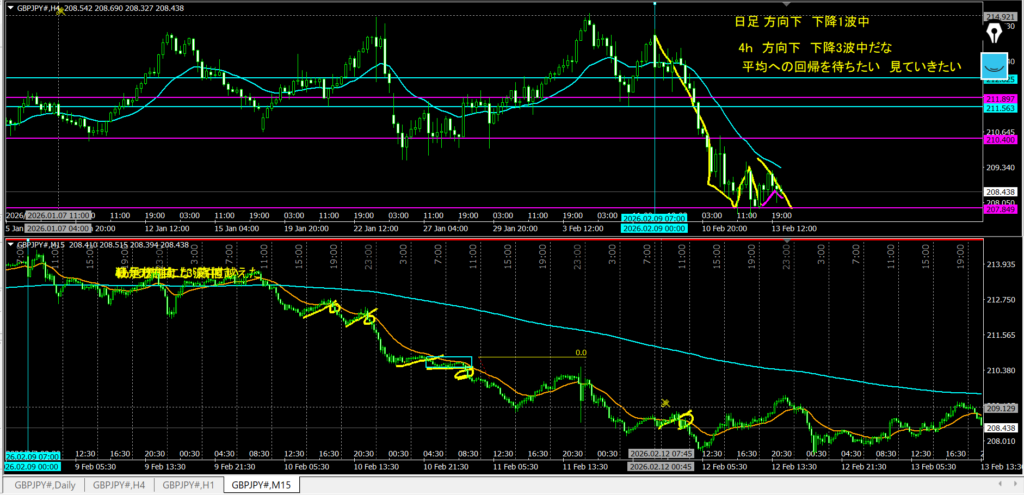Select the active GBPJPY#,M15 tab
This screenshot has height=495, width=1024.
[262, 485]
